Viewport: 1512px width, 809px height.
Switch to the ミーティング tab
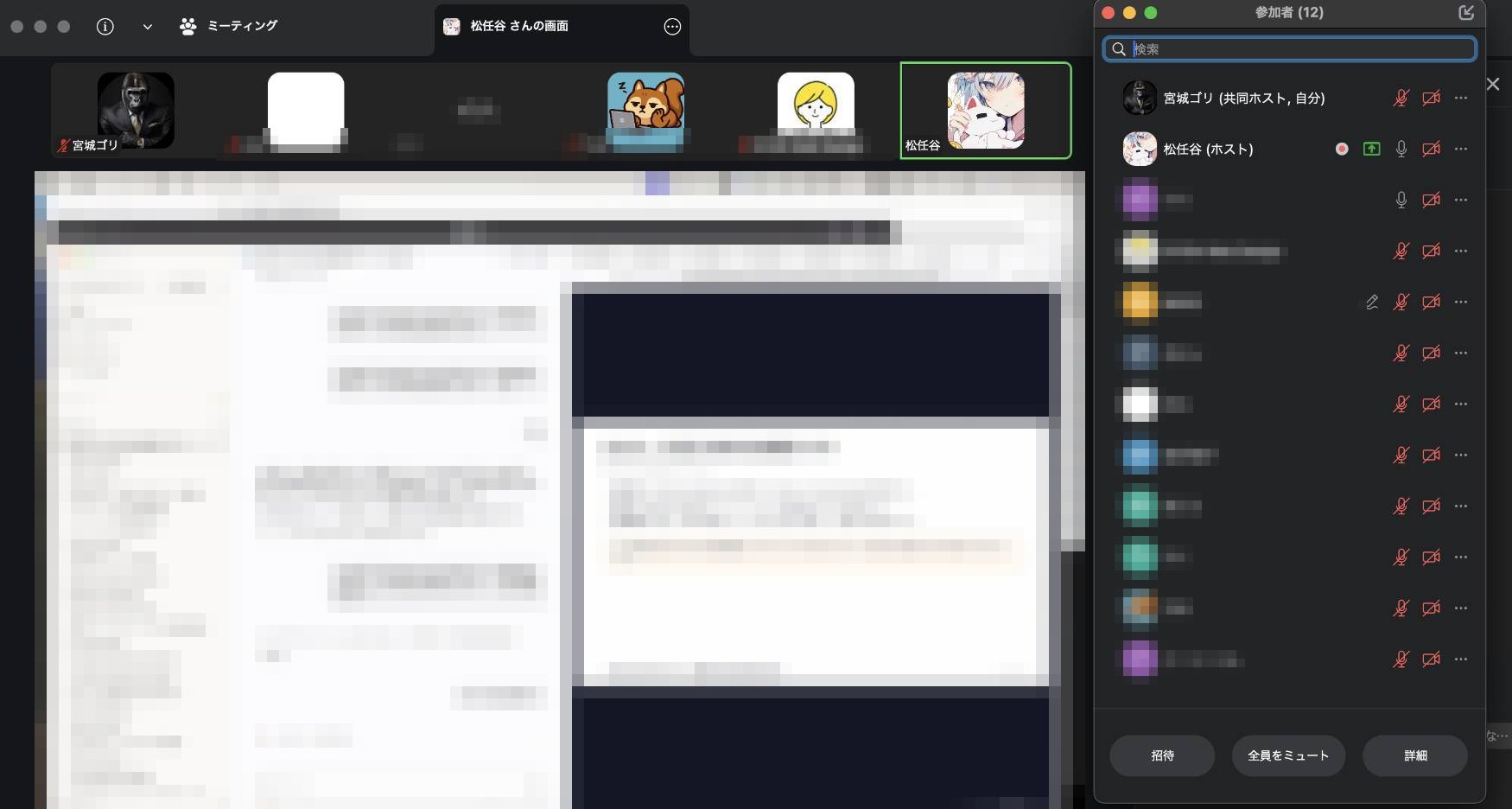[x=228, y=26]
